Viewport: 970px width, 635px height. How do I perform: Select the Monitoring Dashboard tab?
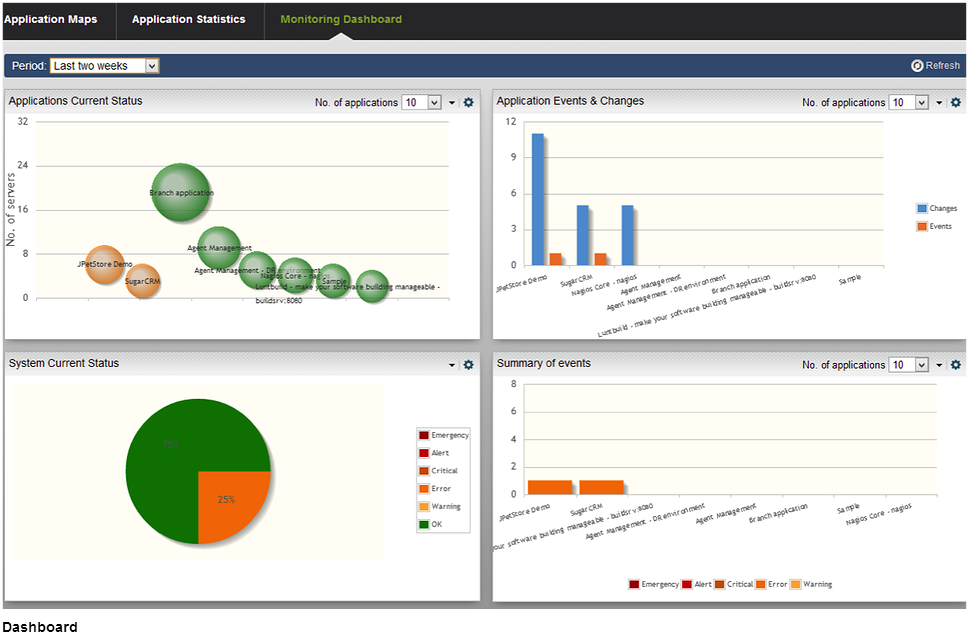341,19
